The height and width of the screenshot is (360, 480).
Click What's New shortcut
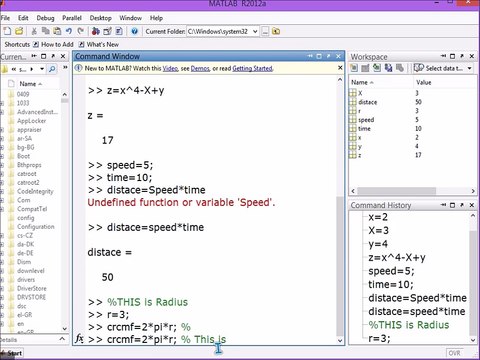tap(99, 44)
